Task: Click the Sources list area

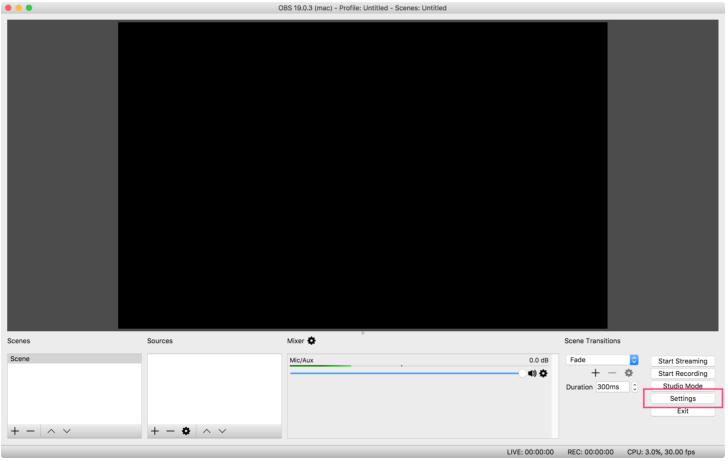Action: tap(214, 389)
